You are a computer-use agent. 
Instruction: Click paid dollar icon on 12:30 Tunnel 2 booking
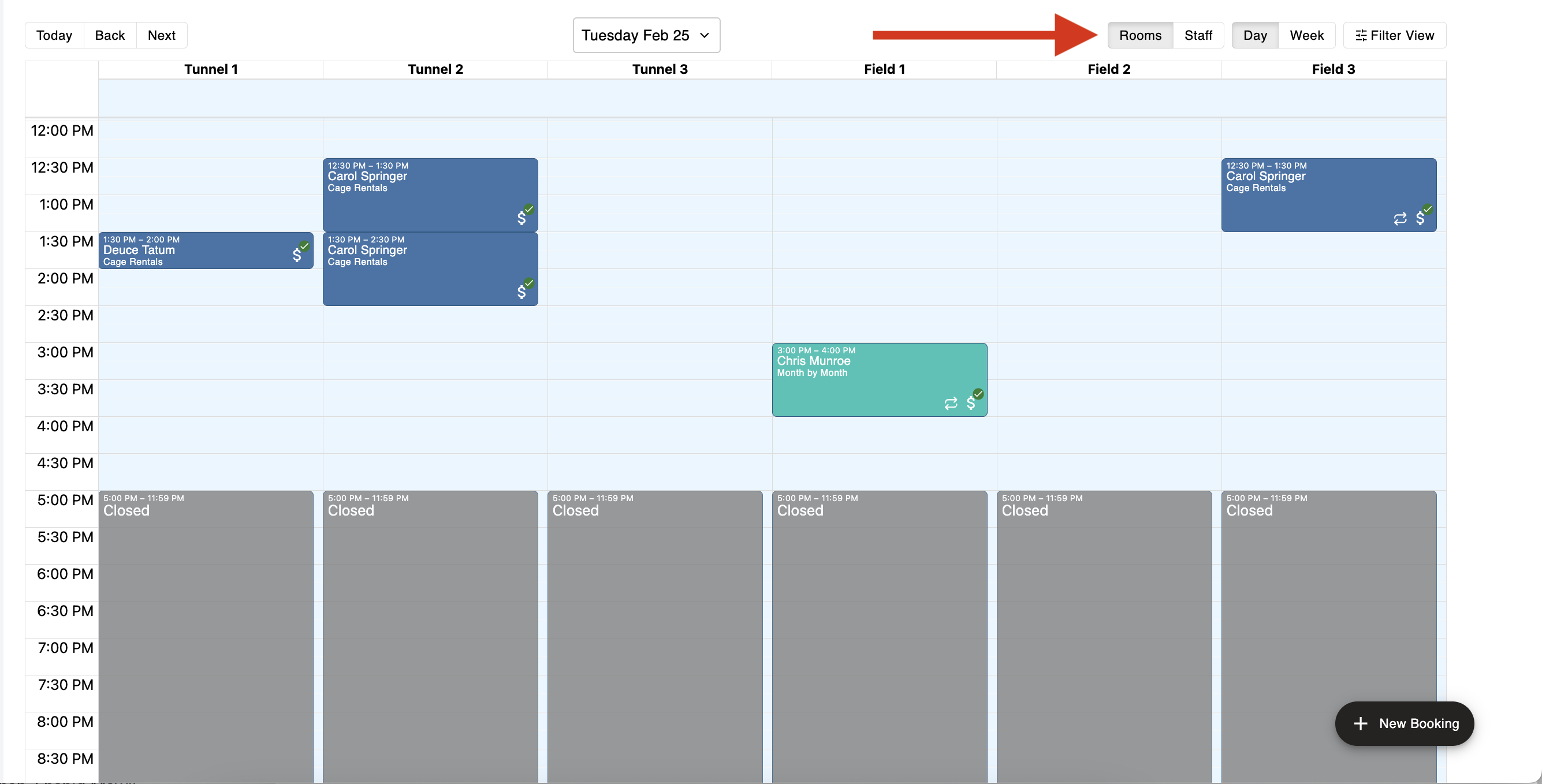click(522, 218)
